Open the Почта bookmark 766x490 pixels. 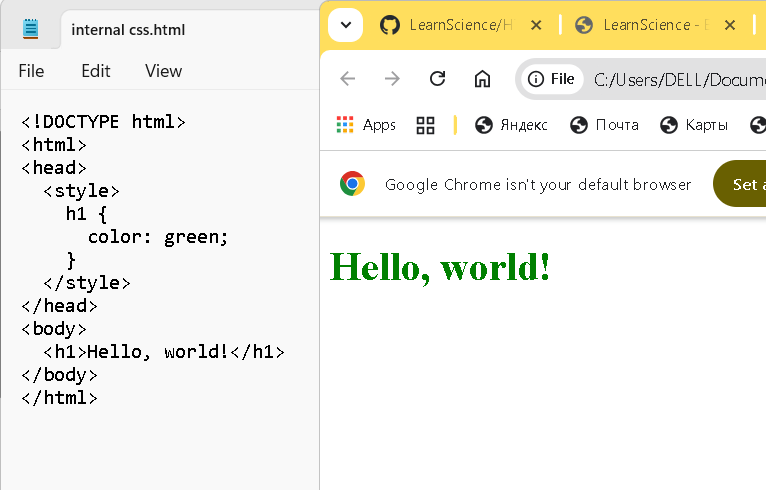[x=604, y=125]
